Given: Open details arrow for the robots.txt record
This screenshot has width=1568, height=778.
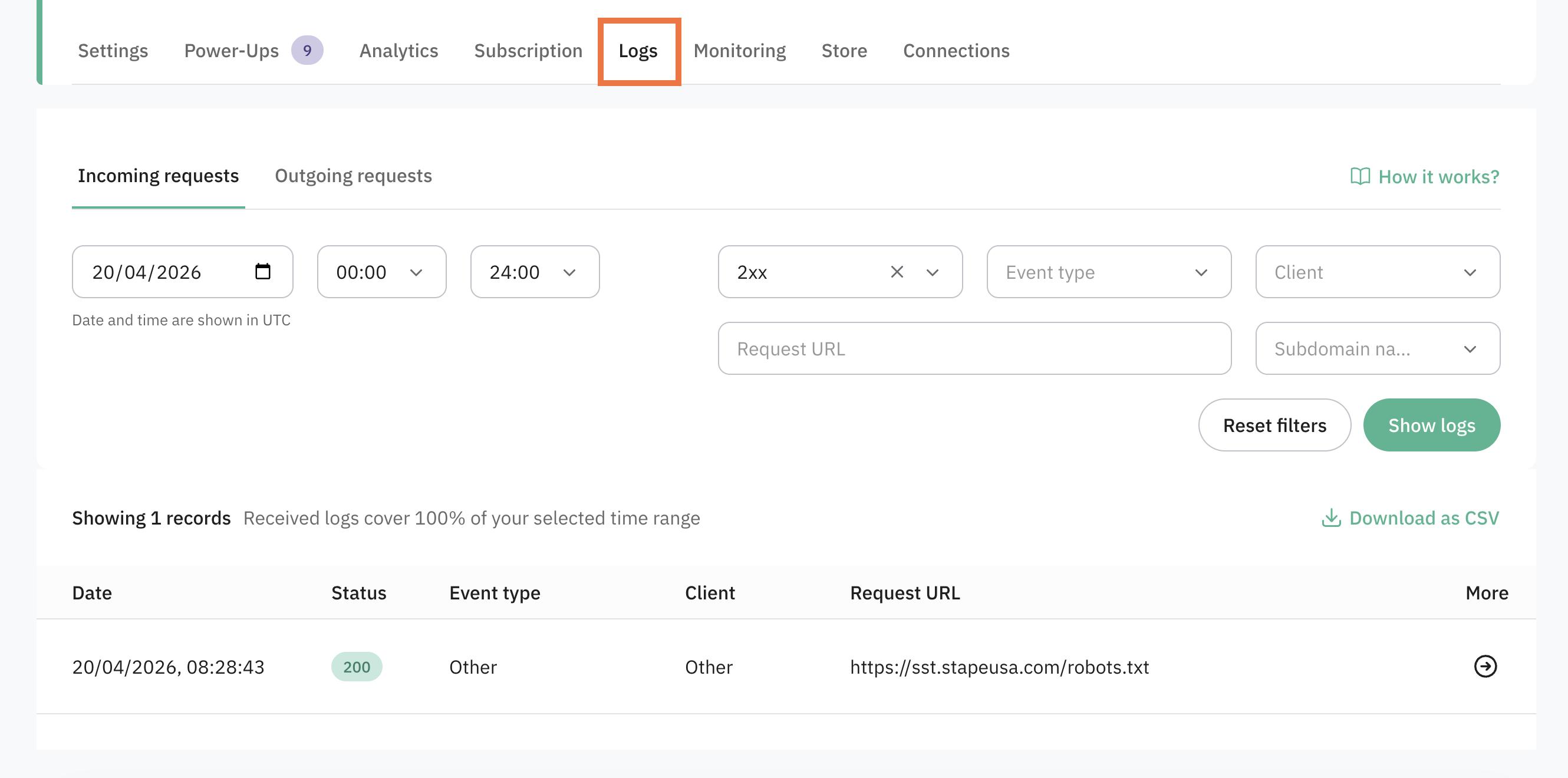Looking at the screenshot, I should coord(1485,666).
